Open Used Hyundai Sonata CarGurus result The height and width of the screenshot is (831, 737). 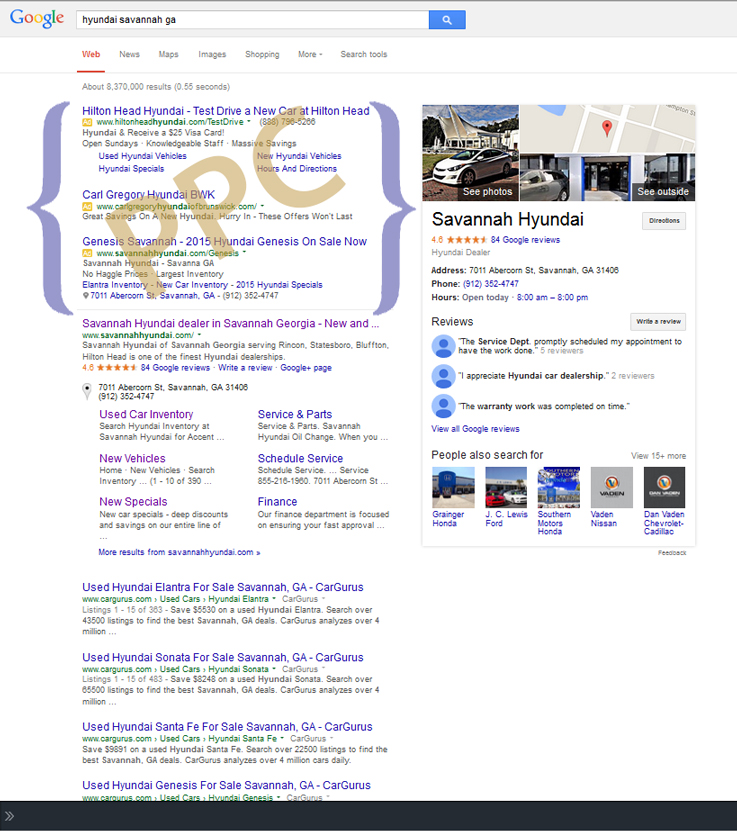(223, 657)
